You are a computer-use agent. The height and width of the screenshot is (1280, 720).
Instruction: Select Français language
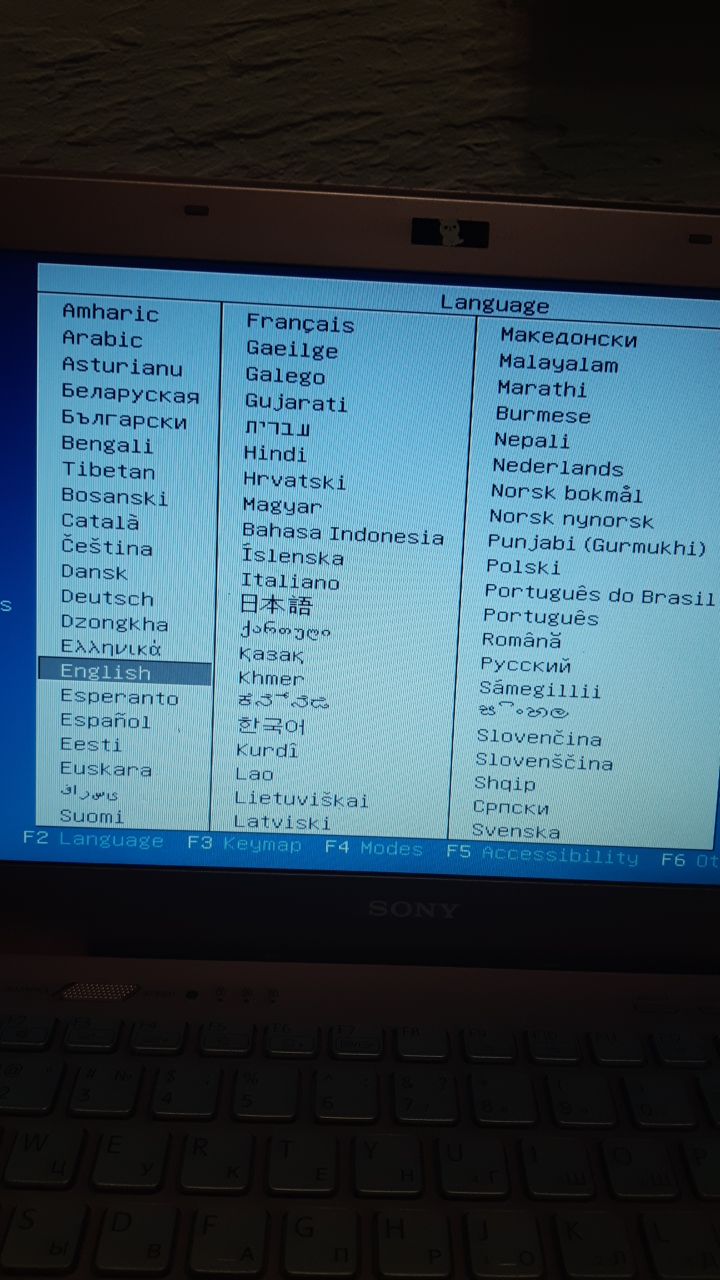(300, 323)
